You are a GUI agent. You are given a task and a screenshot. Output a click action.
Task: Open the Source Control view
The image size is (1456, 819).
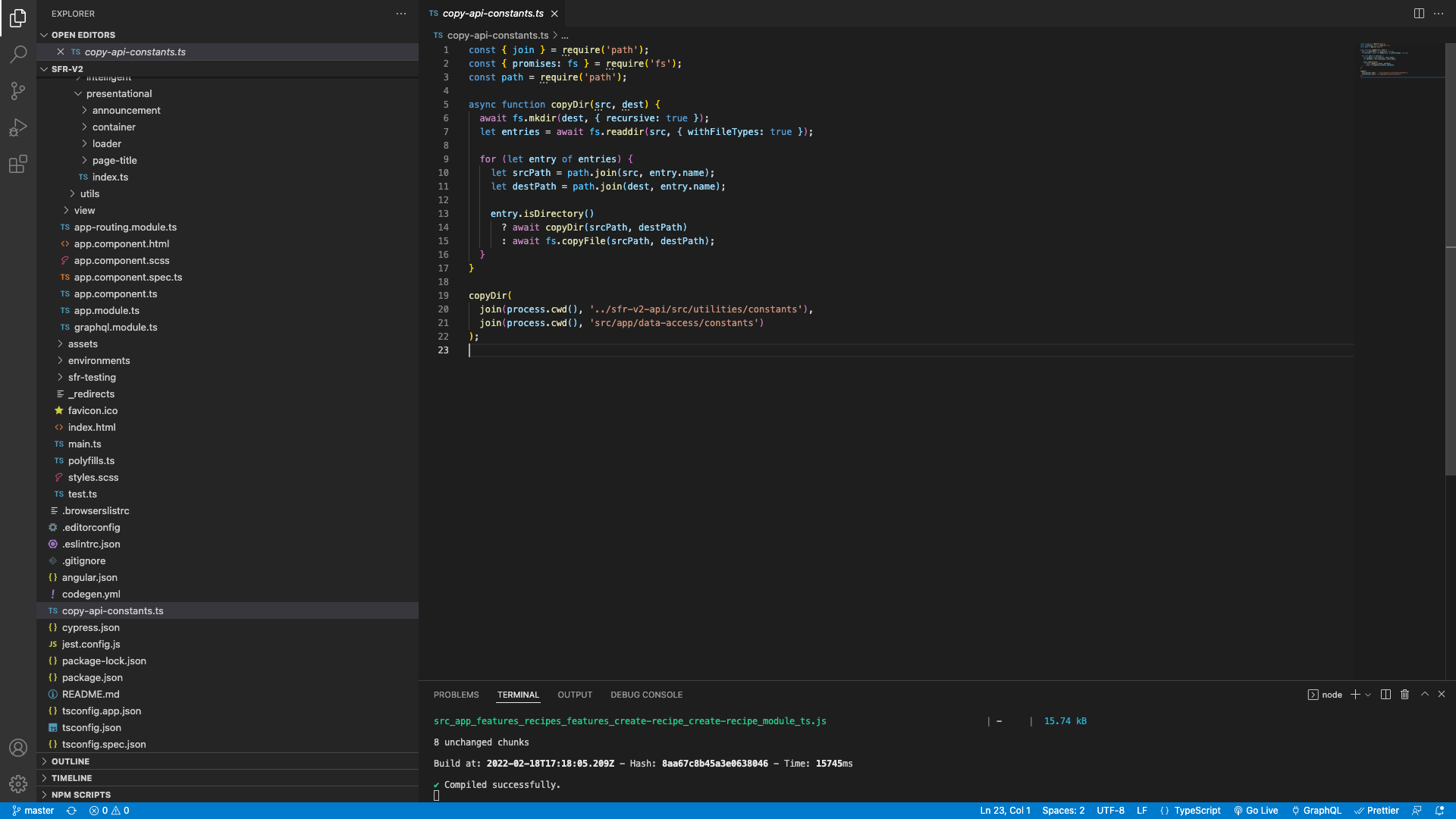tap(18, 91)
